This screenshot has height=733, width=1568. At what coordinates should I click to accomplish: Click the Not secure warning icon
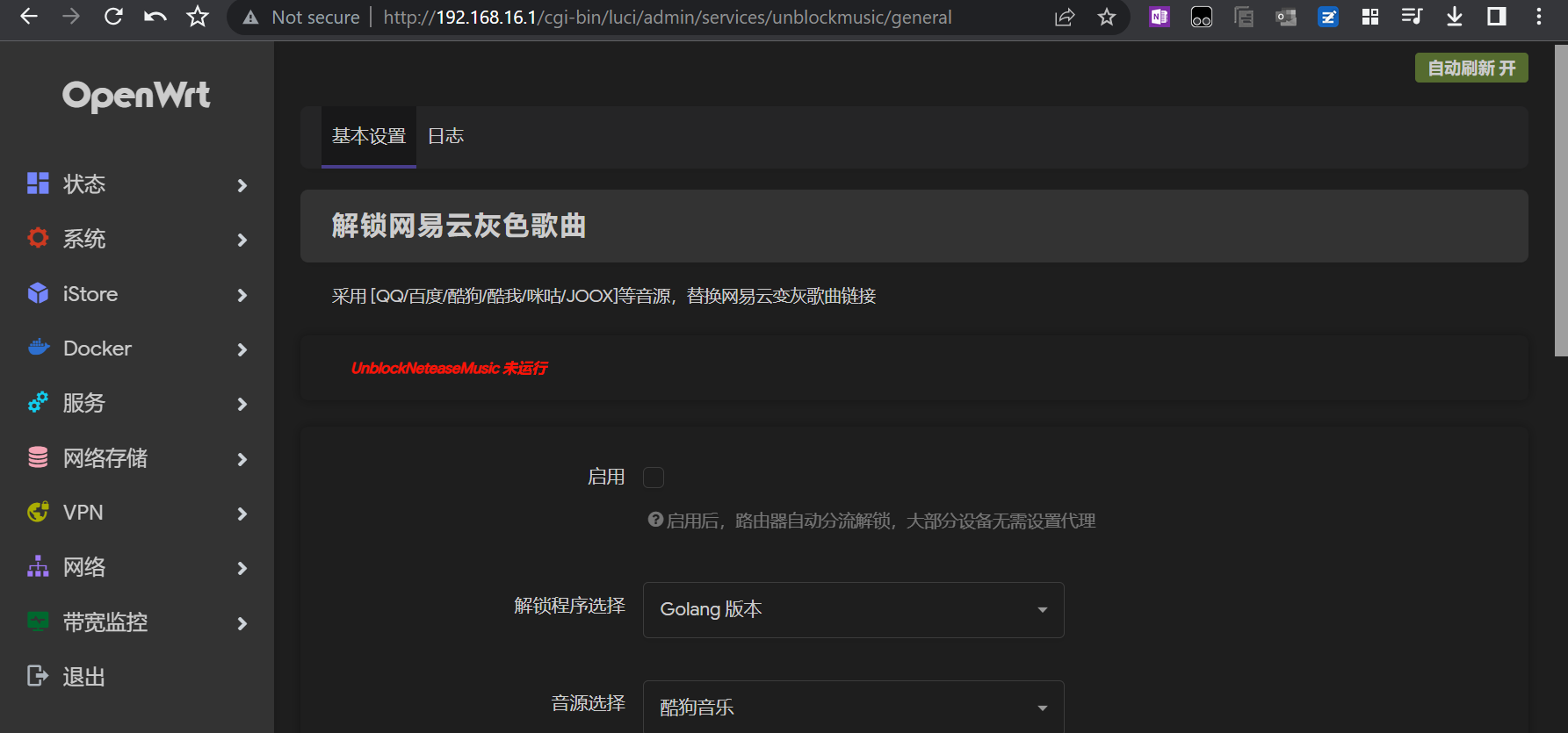[x=251, y=18]
